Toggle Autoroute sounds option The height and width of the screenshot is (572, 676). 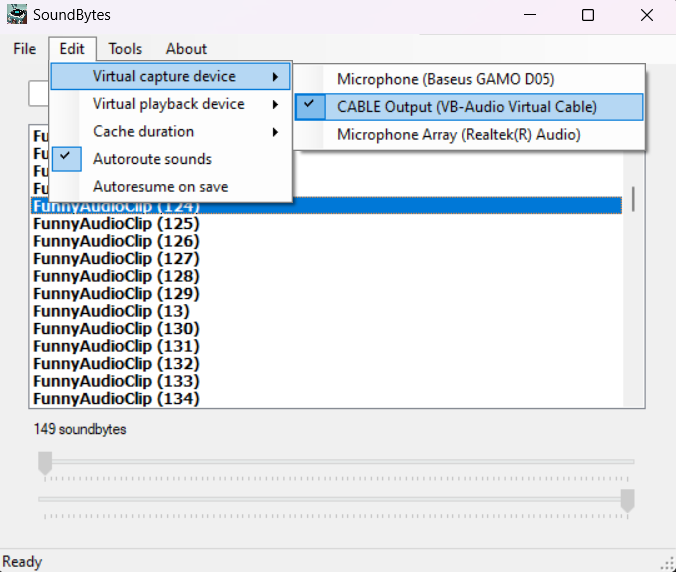pyautogui.click(x=152, y=159)
